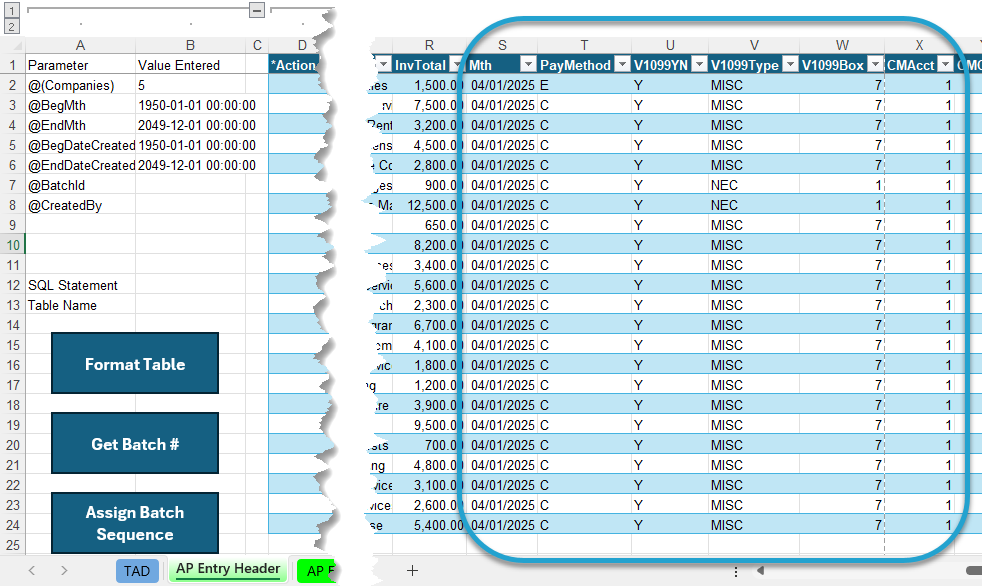The image size is (982, 586).
Task: Go to next sheet tab arrow
Action: 64,570
